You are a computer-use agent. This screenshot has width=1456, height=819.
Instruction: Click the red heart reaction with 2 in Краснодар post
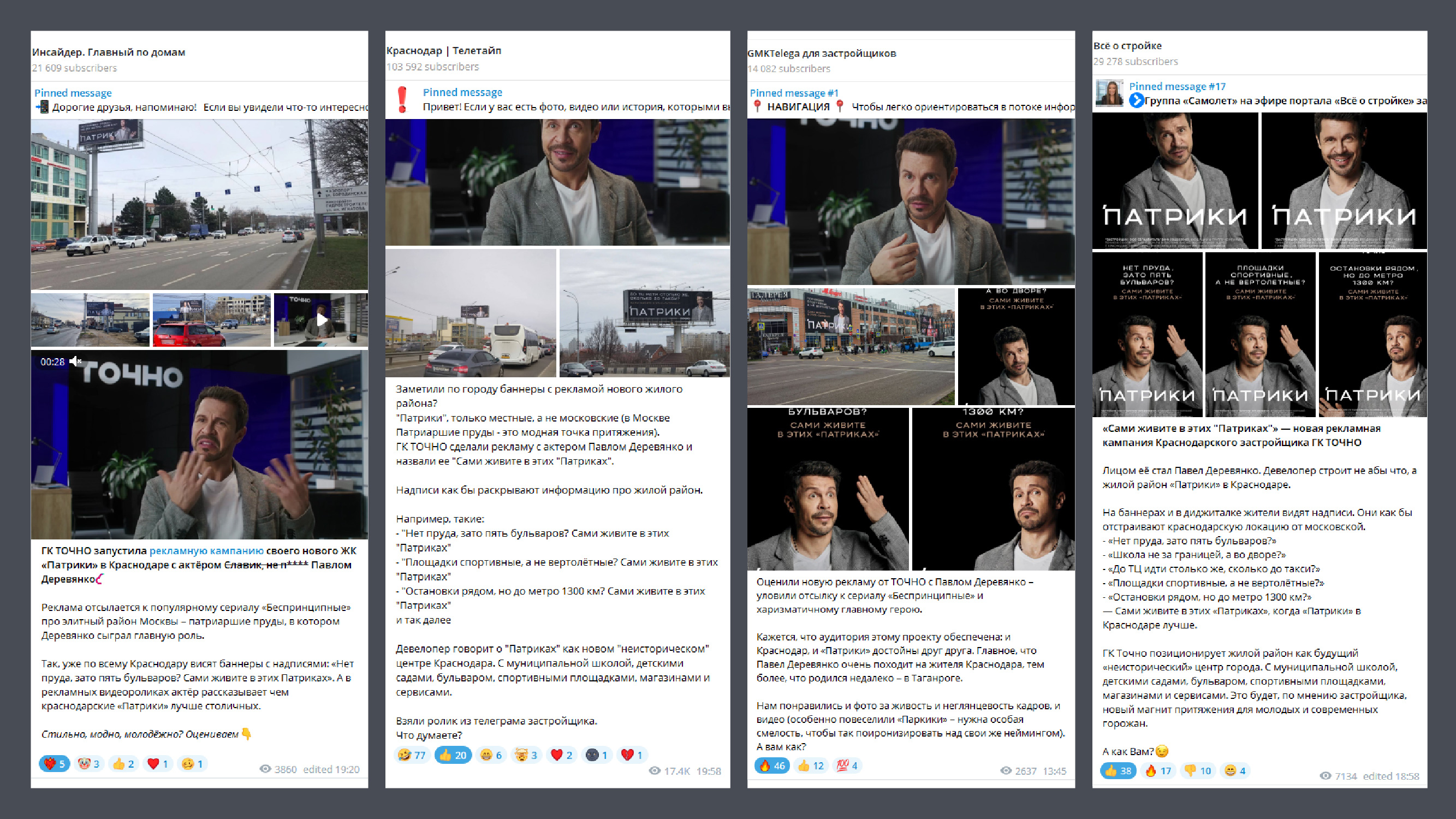pyautogui.click(x=561, y=755)
